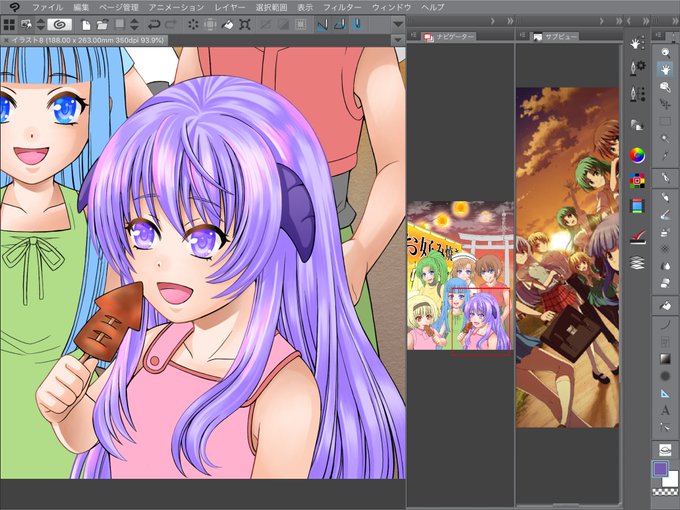Open the アニメーション menu

(x=176, y=7)
